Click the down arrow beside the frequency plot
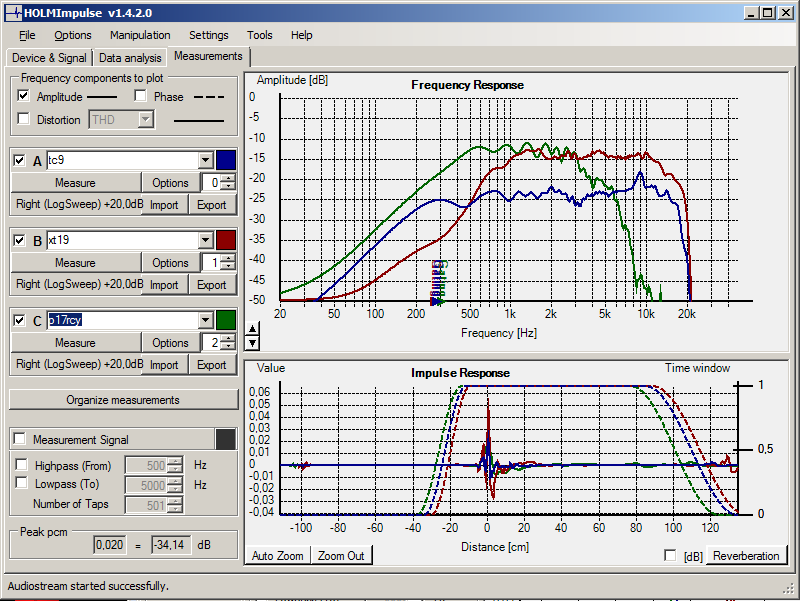The height and width of the screenshot is (601, 800). [253, 342]
